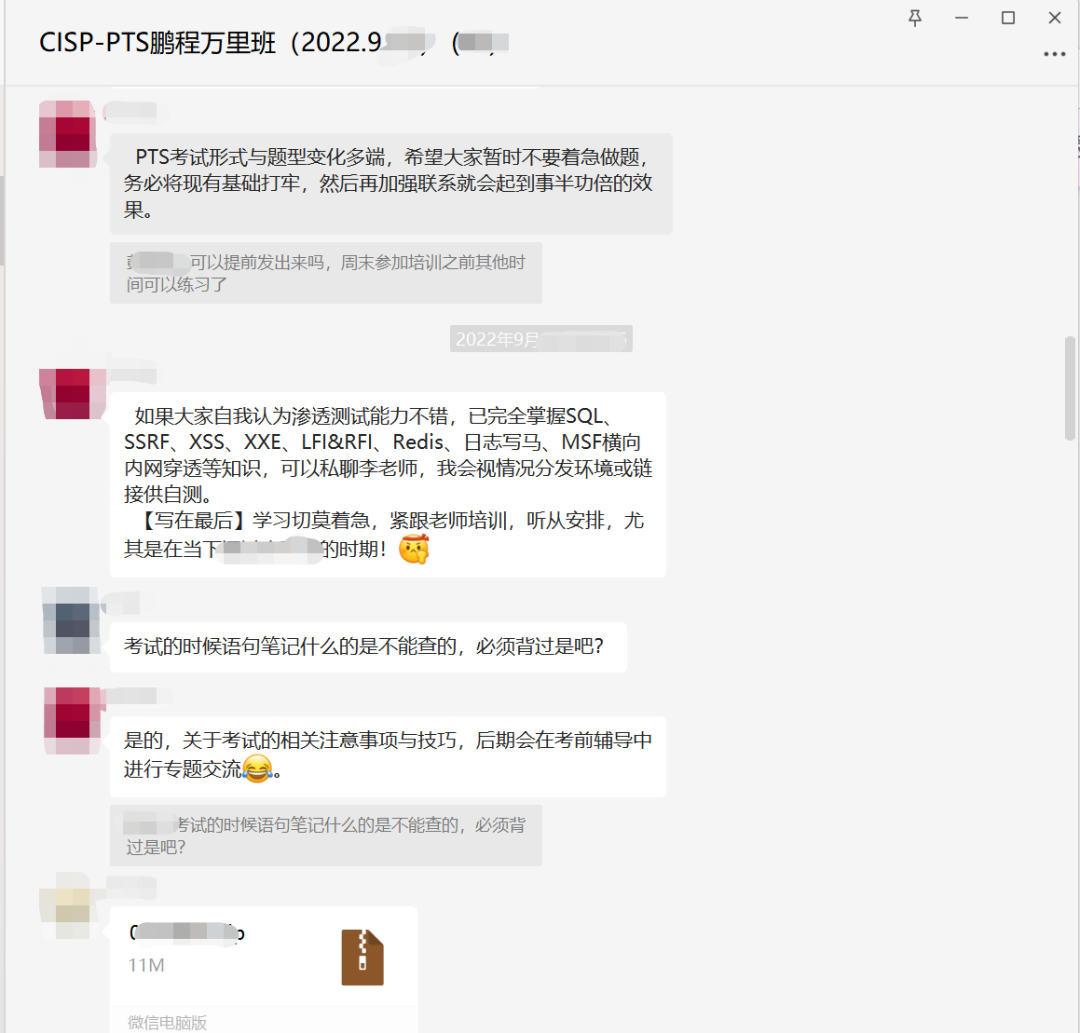Click the crying-laughing emoji in the reply
Image resolution: width=1080 pixels, height=1033 pixels.
tap(258, 769)
